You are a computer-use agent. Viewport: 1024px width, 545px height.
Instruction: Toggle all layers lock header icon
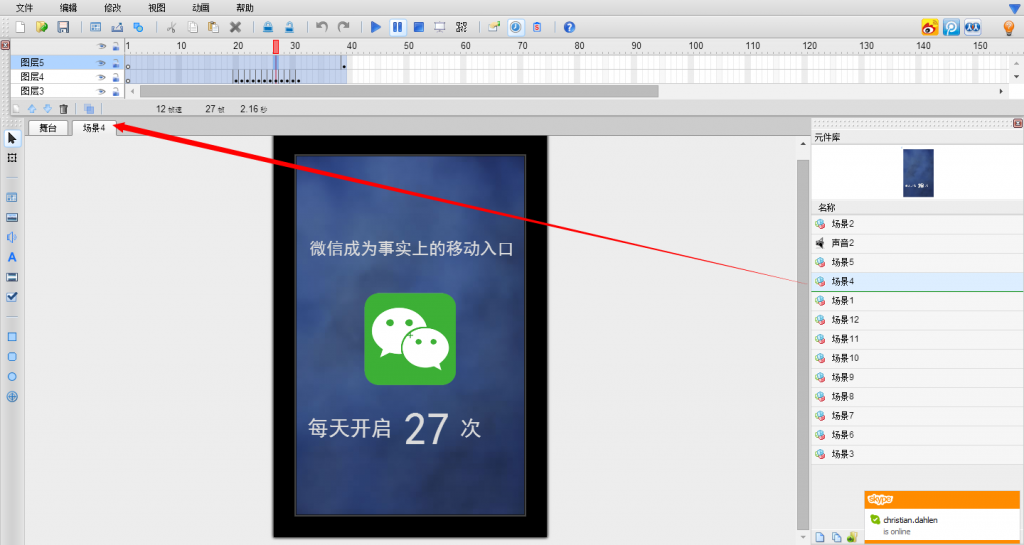tap(116, 46)
